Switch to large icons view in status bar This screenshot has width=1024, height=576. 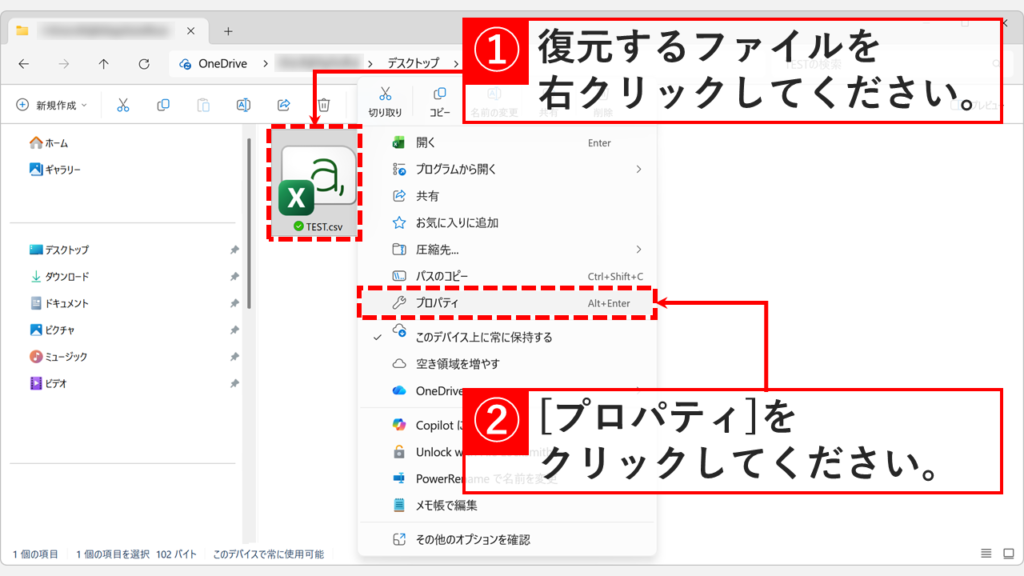click(x=1008, y=554)
